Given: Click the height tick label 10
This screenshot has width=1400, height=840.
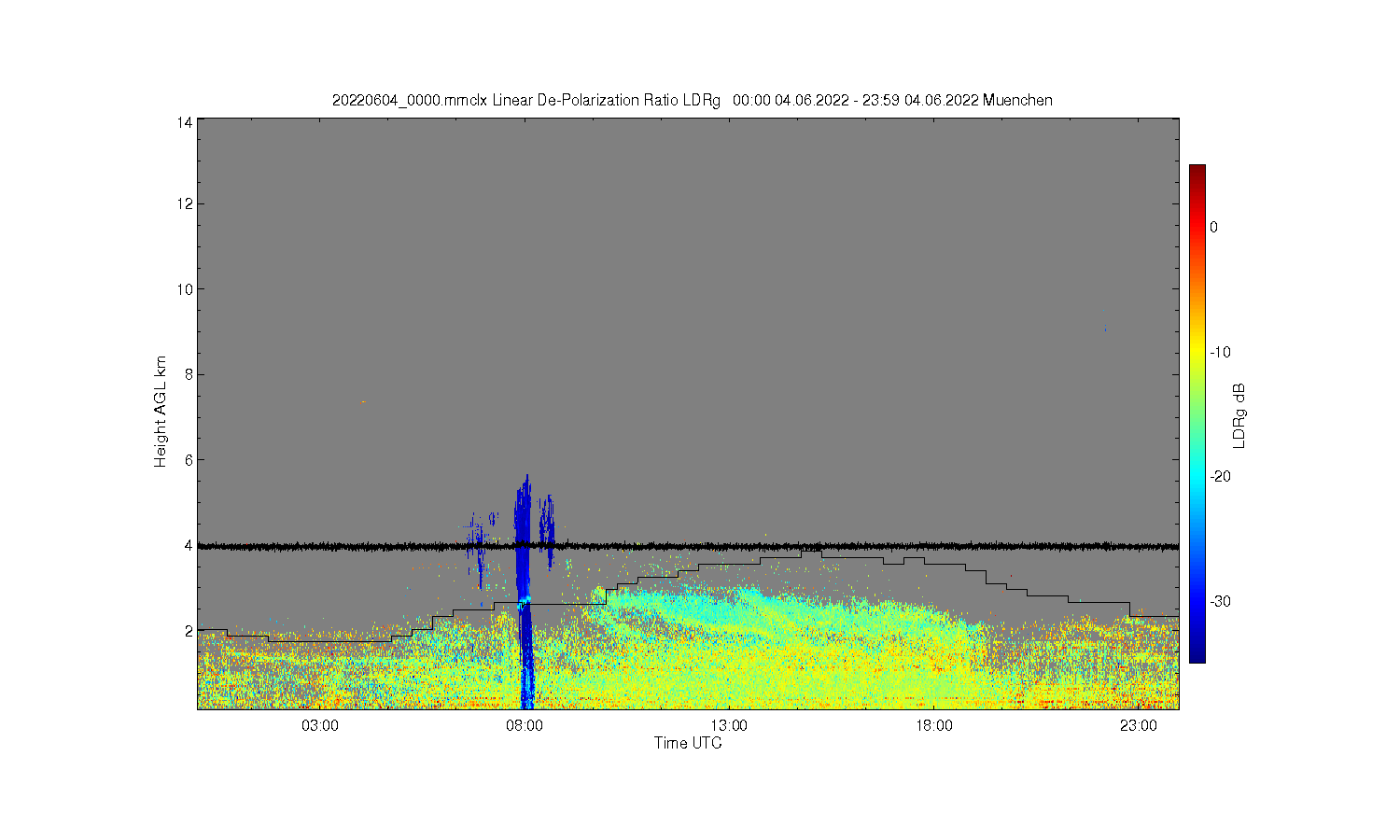Looking at the screenshot, I should (x=184, y=289).
